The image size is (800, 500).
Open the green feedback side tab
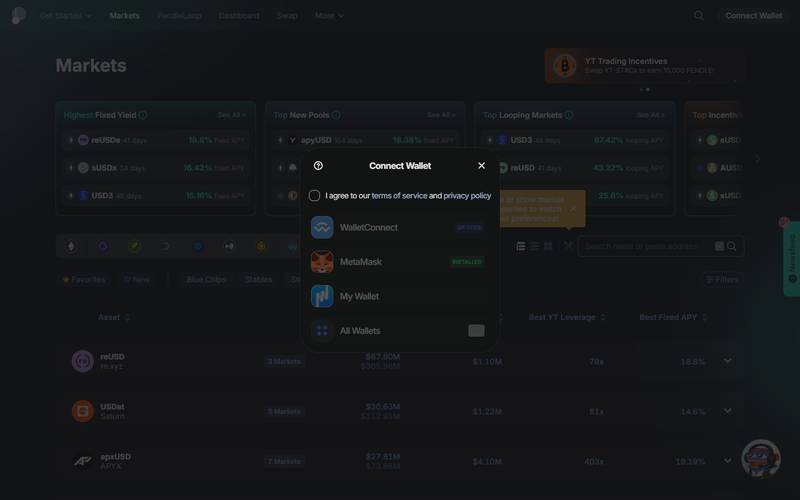(792, 259)
